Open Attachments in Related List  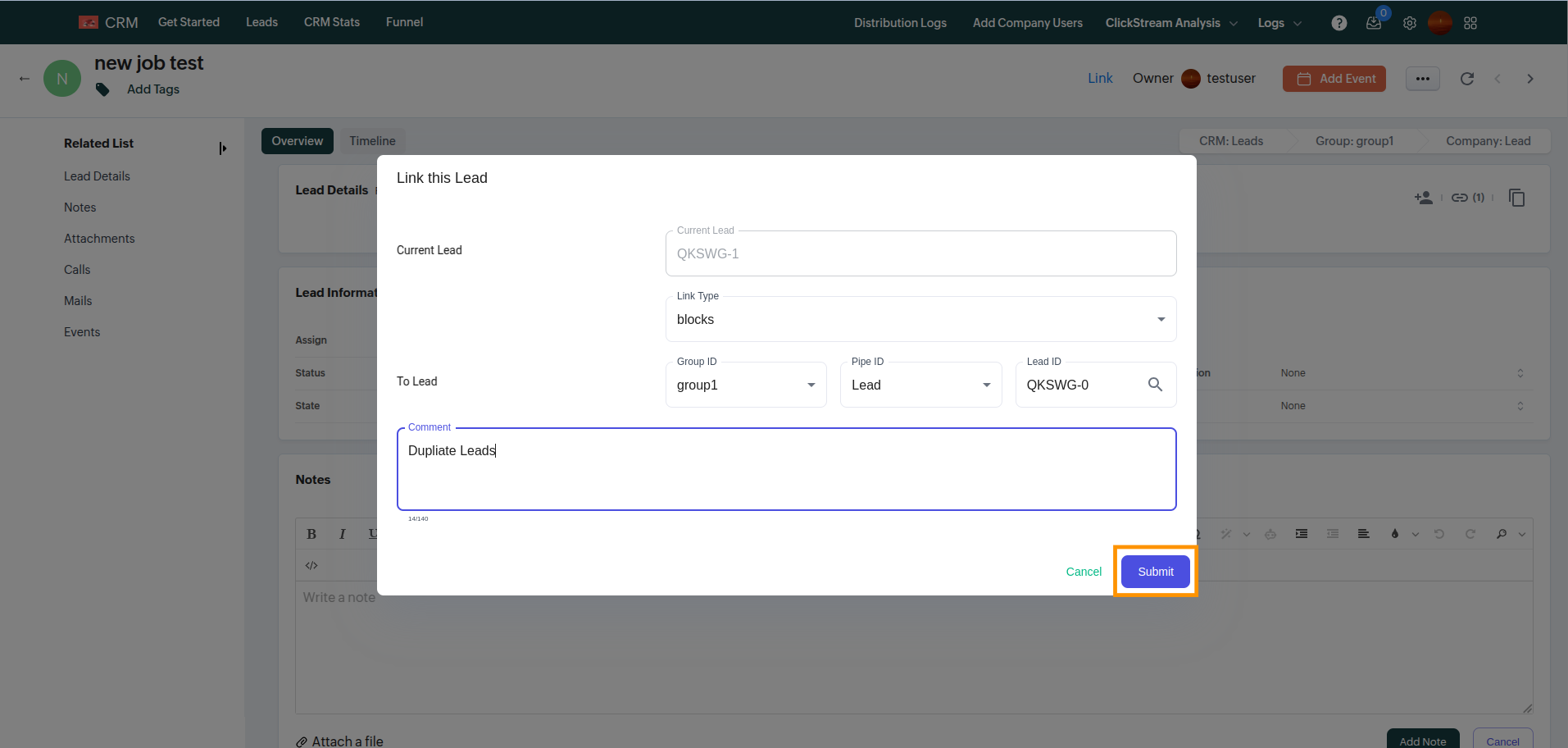99,239
